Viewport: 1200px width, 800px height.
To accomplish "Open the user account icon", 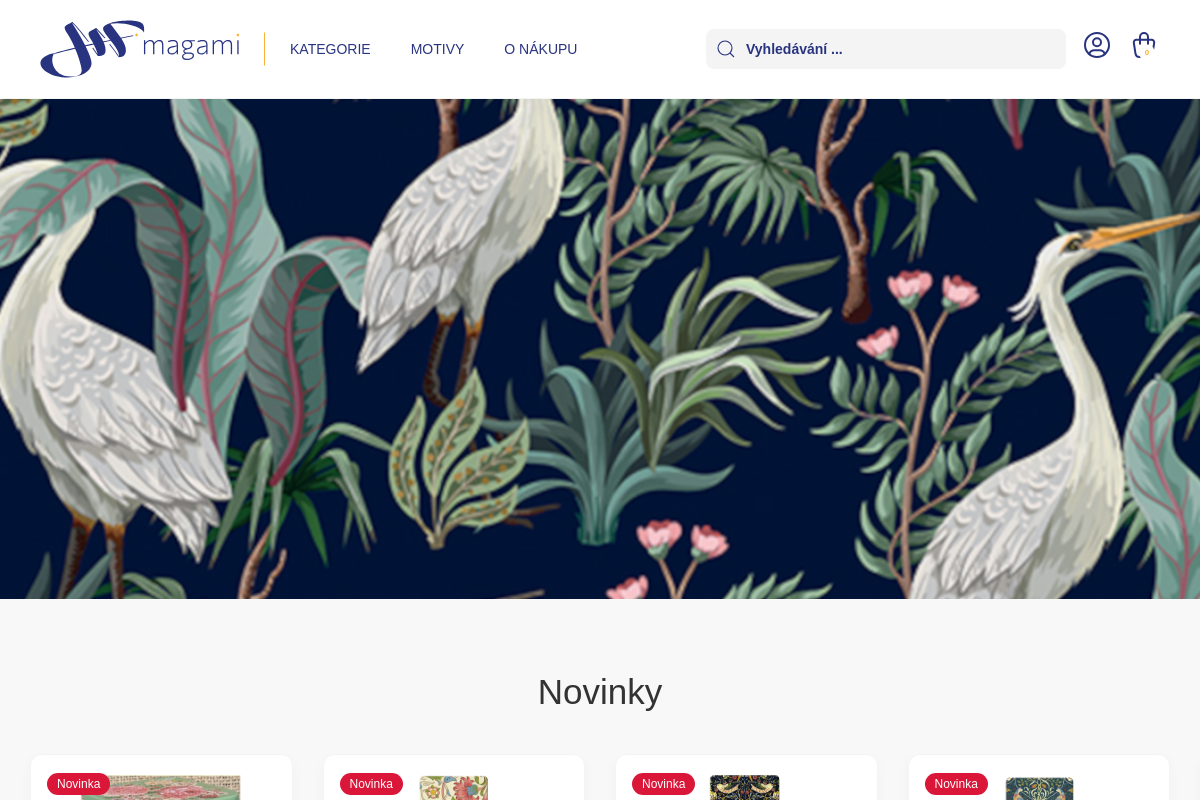I will pos(1097,45).
